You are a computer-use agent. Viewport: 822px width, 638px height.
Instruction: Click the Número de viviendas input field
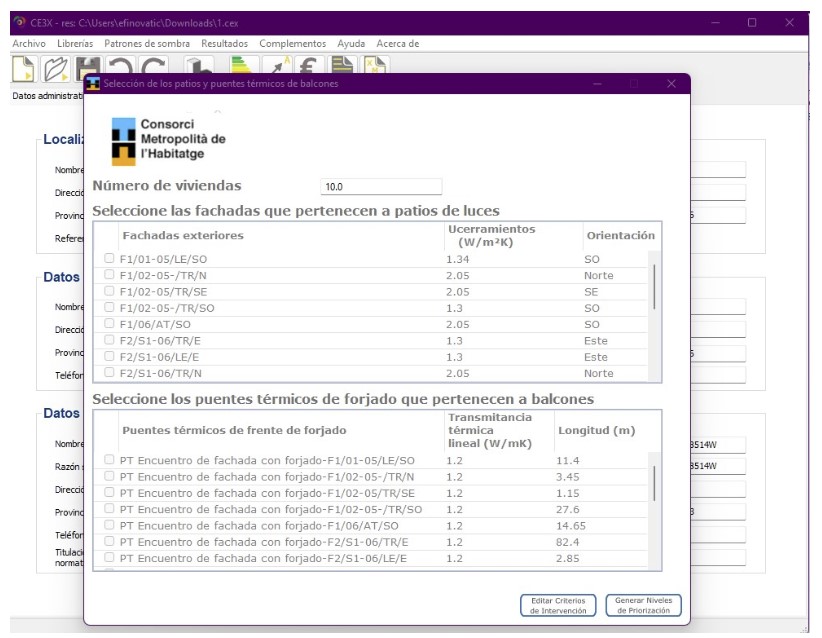pos(381,187)
